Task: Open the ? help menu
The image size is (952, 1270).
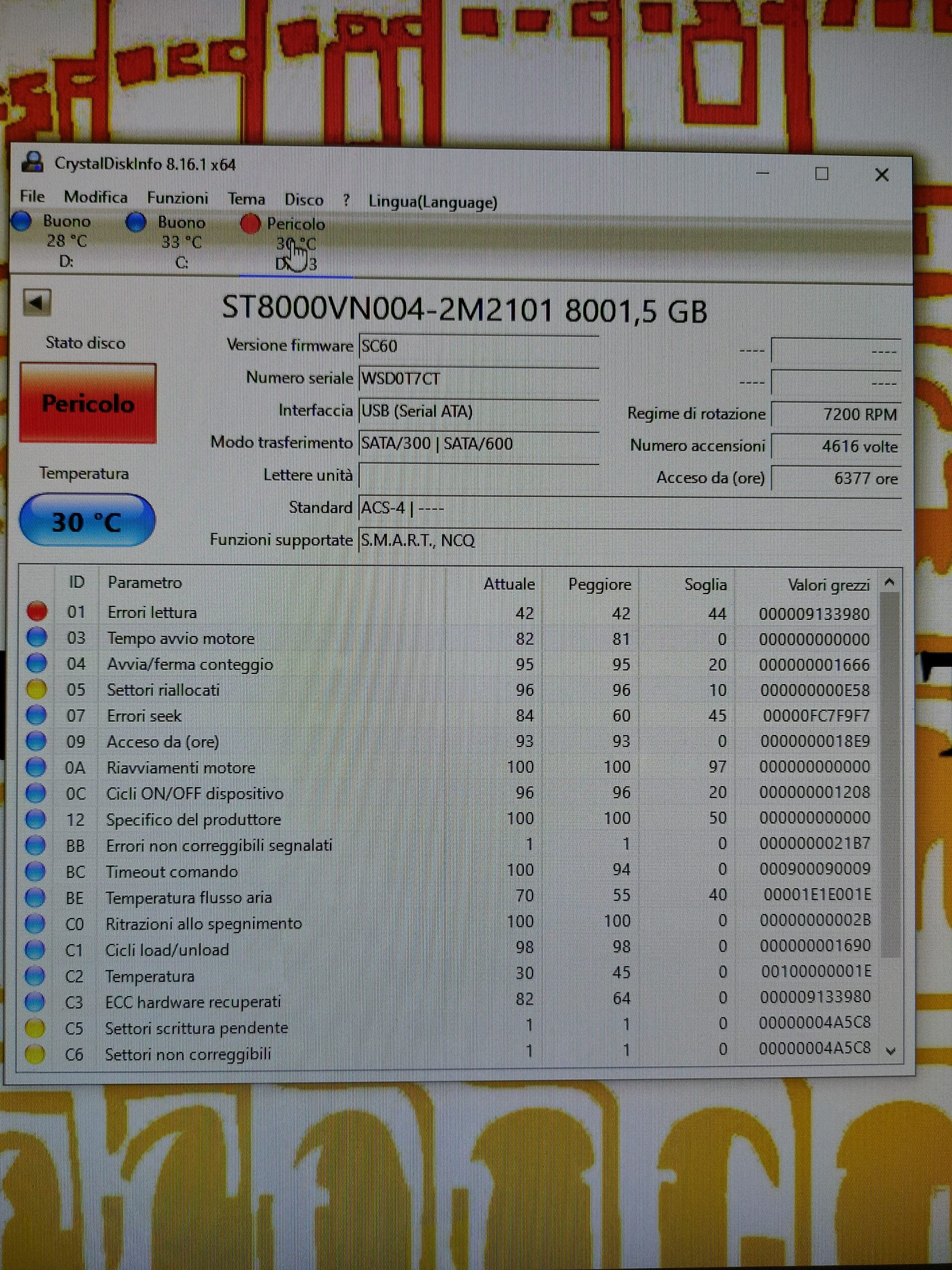Action: (346, 200)
